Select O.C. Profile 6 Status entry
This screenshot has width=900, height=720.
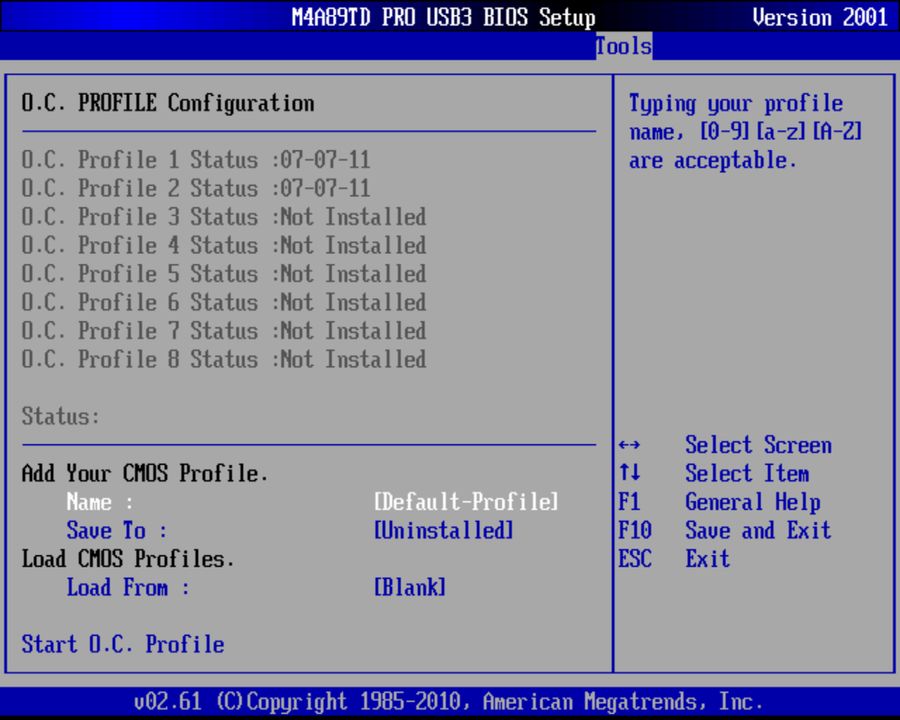click(x=222, y=302)
